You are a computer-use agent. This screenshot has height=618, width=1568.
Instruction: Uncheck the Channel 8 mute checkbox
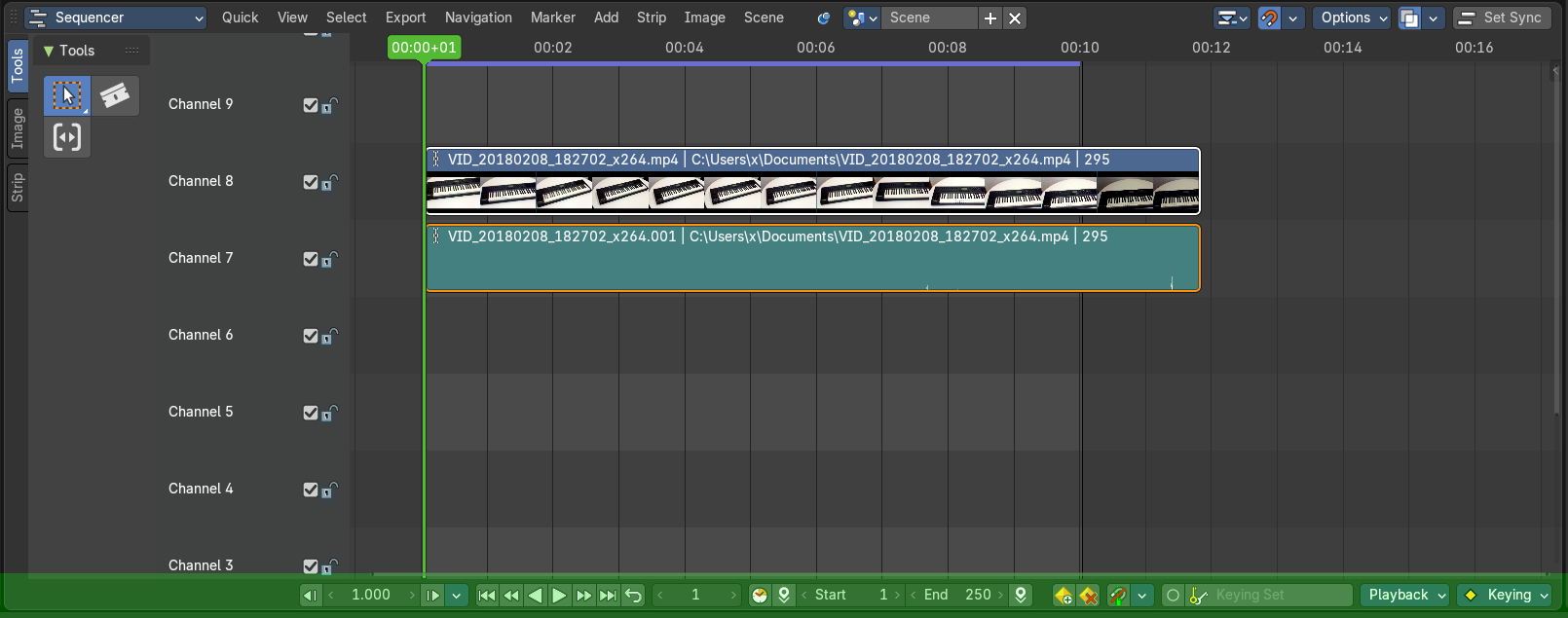point(311,182)
